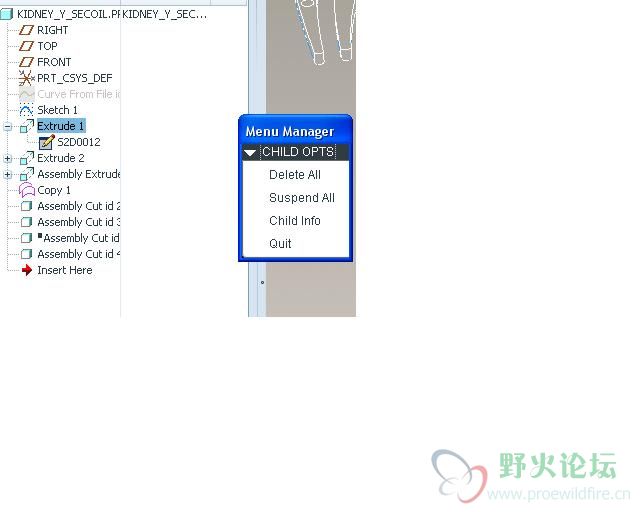Expand the Extrude 2 tree node
Screen dimensions: 640x512
coord(7,158)
